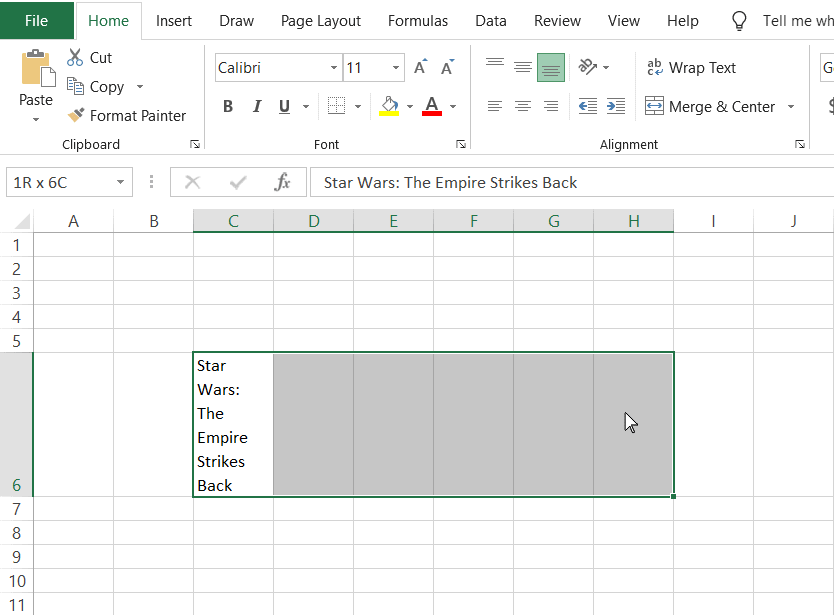This screenshot has height=615, width=834.
Task: Confirm entry with checkmark icon
Action: pyautogui.click(x=238, y=182)
